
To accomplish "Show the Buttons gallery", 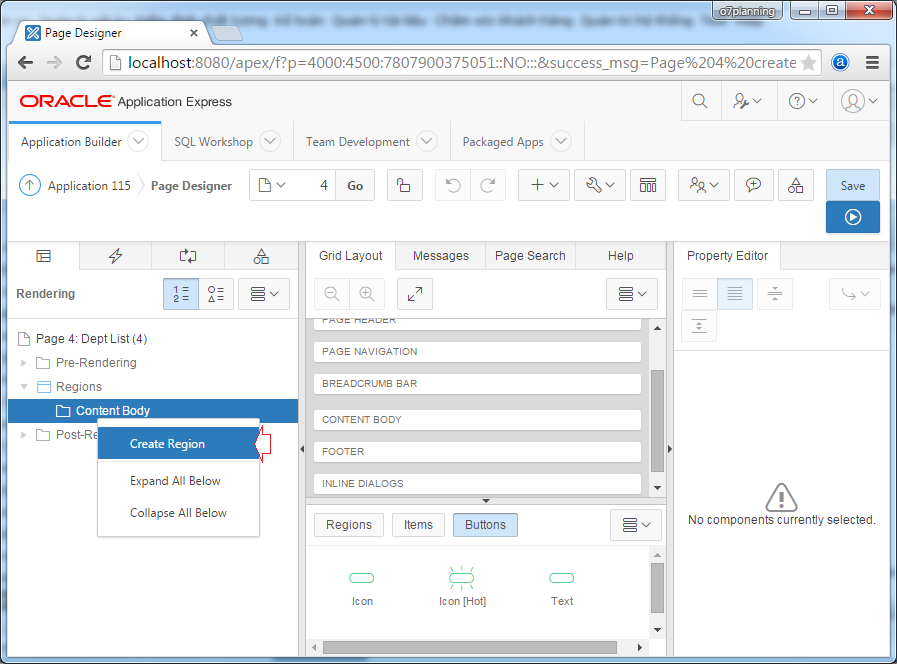I will click(485, 525).
